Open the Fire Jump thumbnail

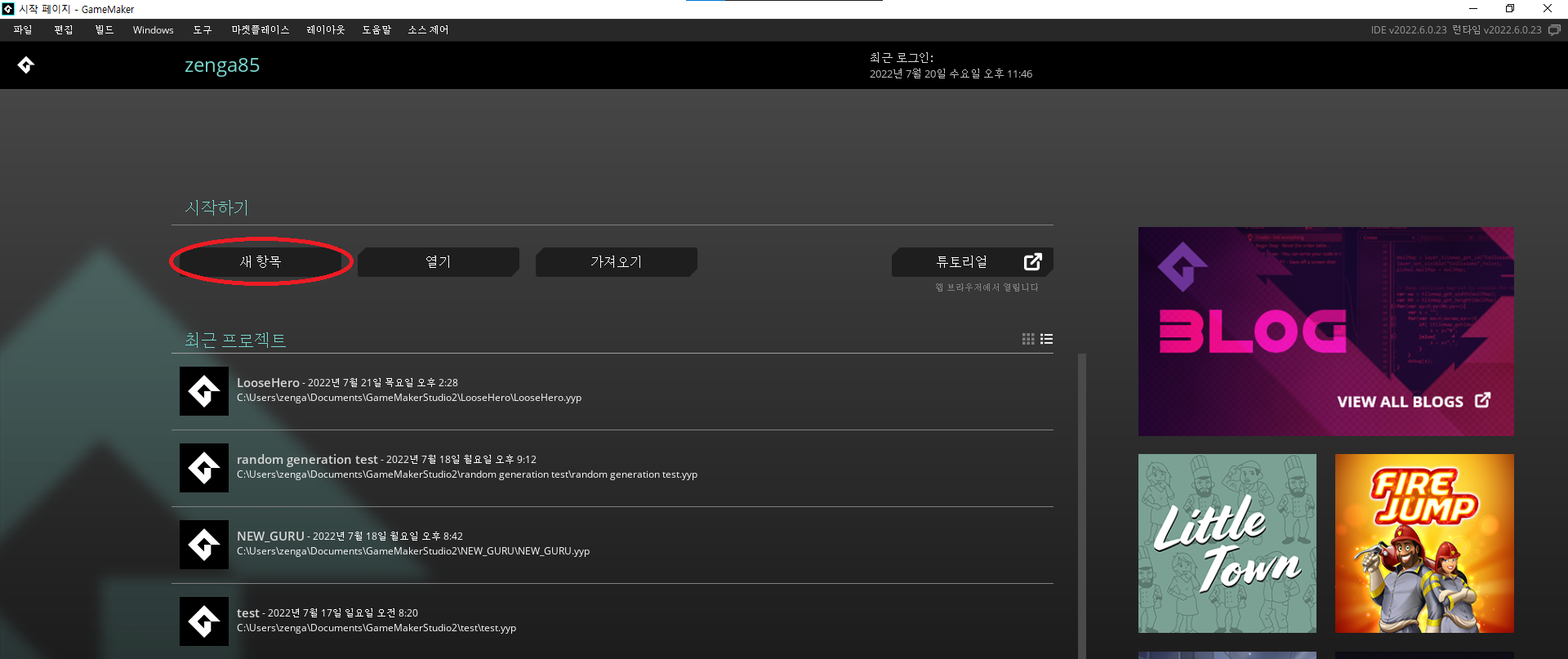point(1424,543)
